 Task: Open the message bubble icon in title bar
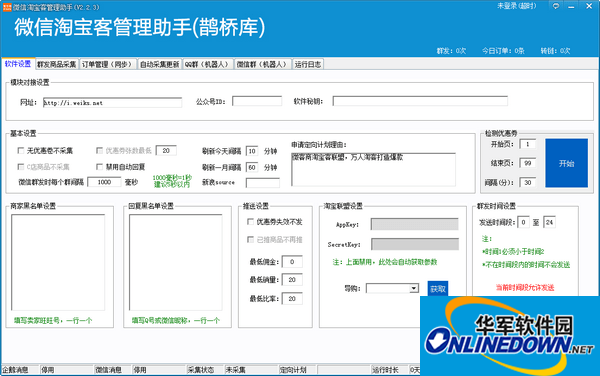[556, 6]
